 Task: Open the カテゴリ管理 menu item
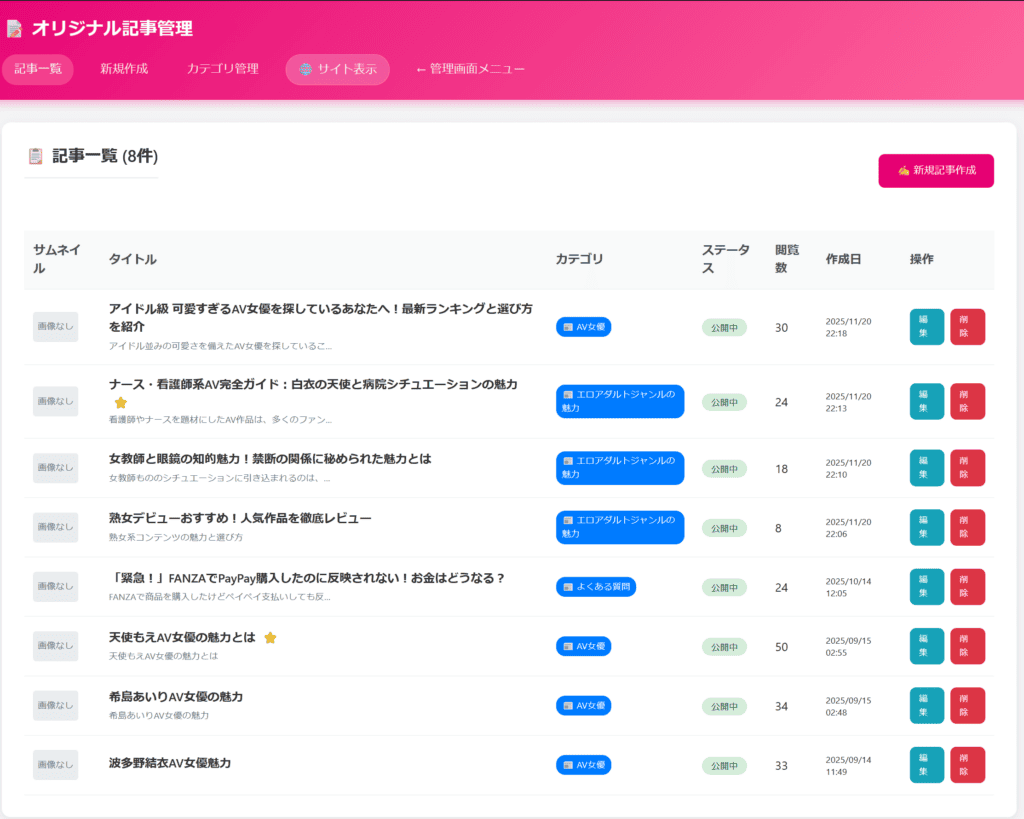tap(222, 69)
